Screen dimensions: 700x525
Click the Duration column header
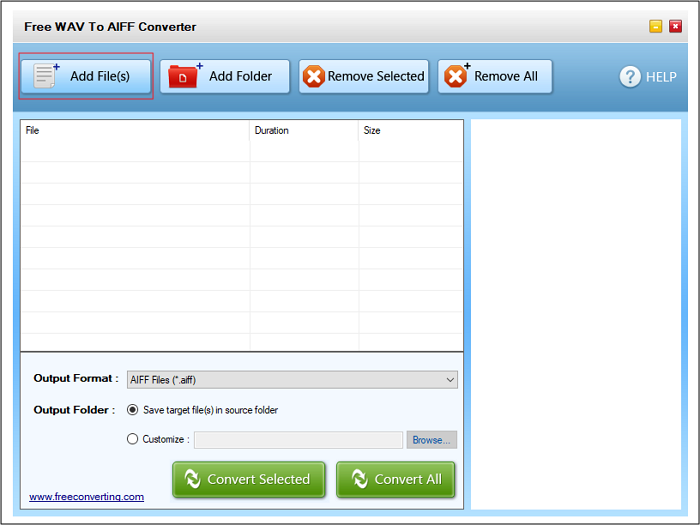pos(304,131)
